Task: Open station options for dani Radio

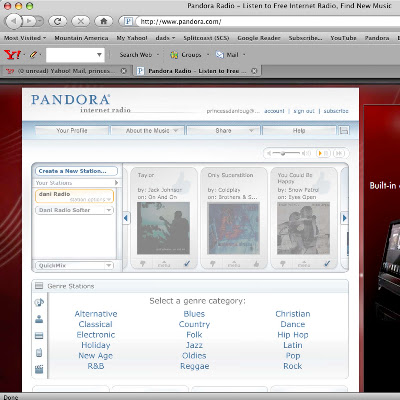Action: point(90,200)
